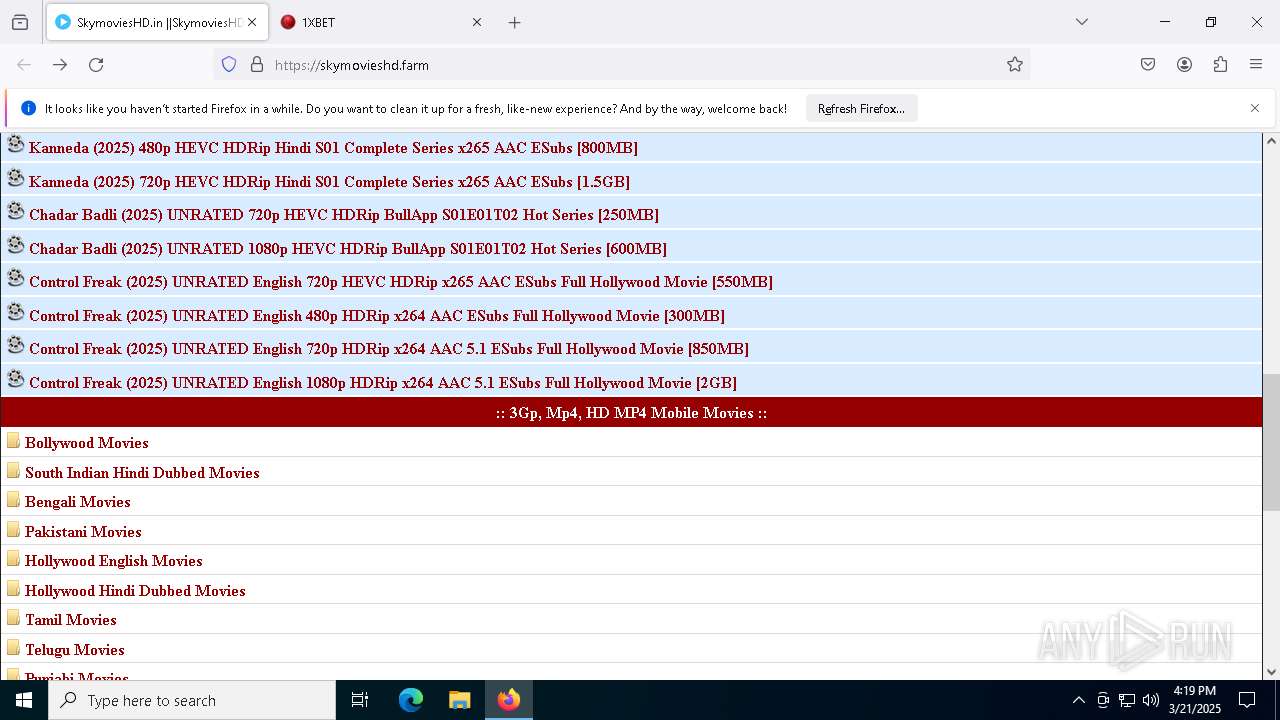Click folder icon next to Tamil Movies
Image resolution: width=1280 pixels, height=720 pixels.
13,618
